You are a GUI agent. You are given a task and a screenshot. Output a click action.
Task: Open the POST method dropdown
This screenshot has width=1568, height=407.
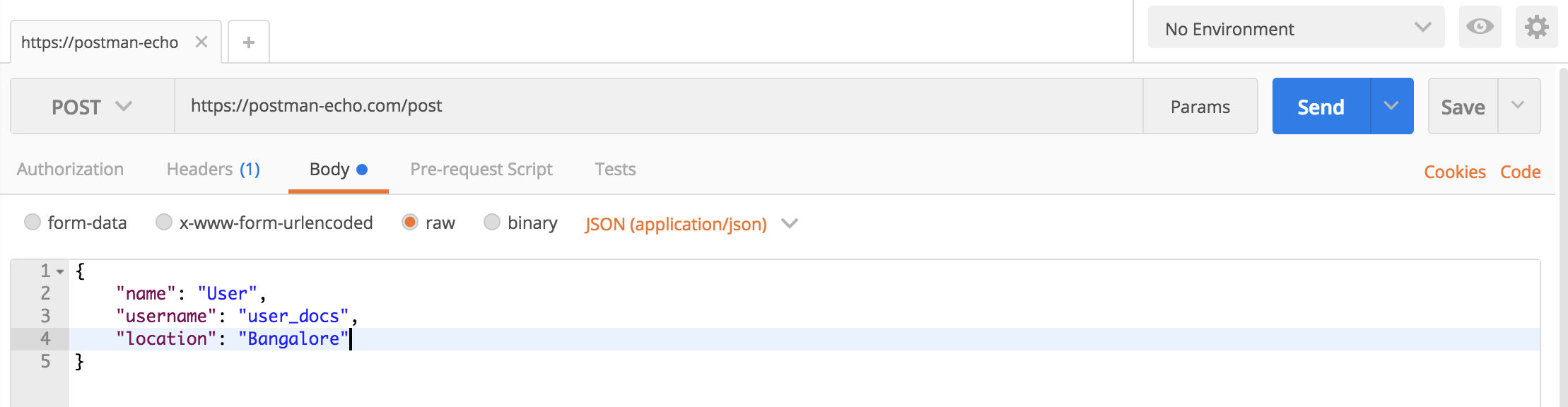(x=92, y=106)
